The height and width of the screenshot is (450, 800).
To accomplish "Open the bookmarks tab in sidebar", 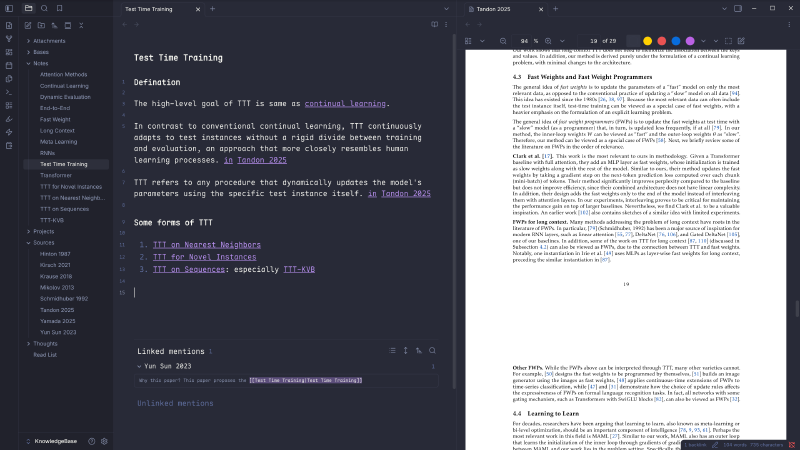I will click(60, 8).
